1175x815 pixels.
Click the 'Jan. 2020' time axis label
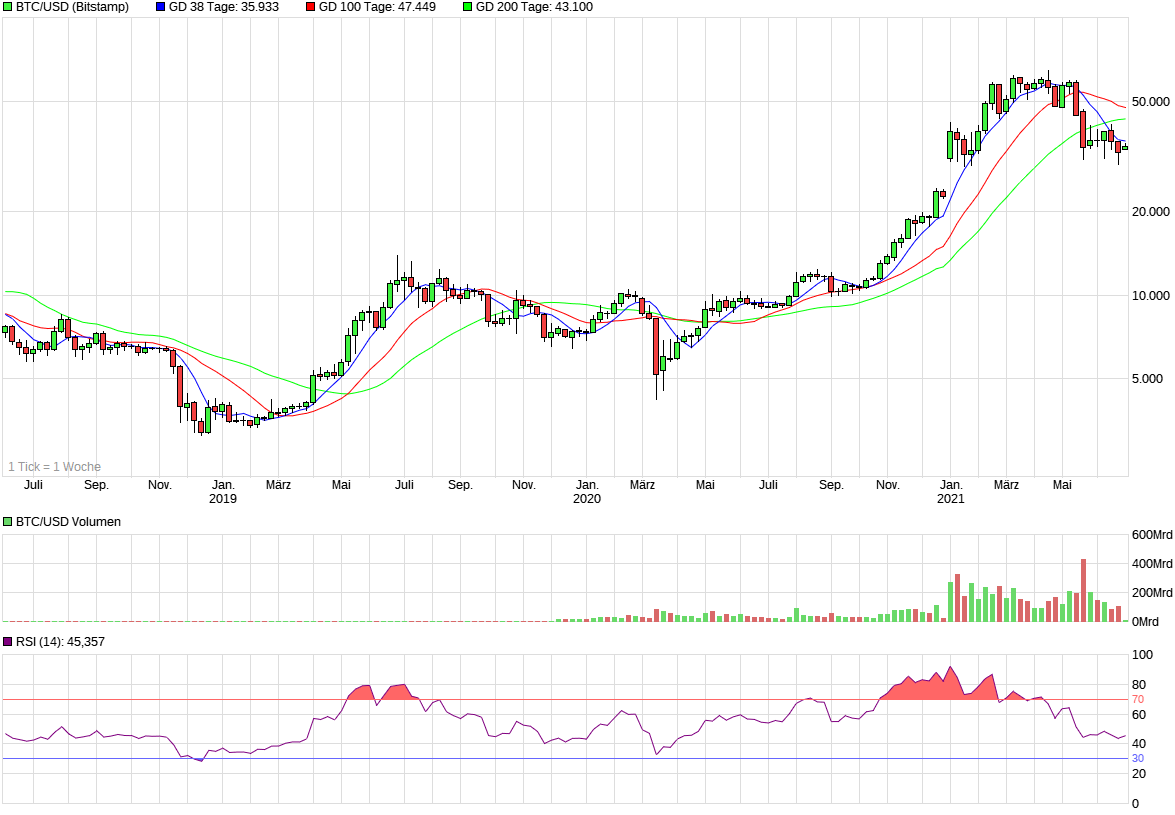tap(587, 491)
